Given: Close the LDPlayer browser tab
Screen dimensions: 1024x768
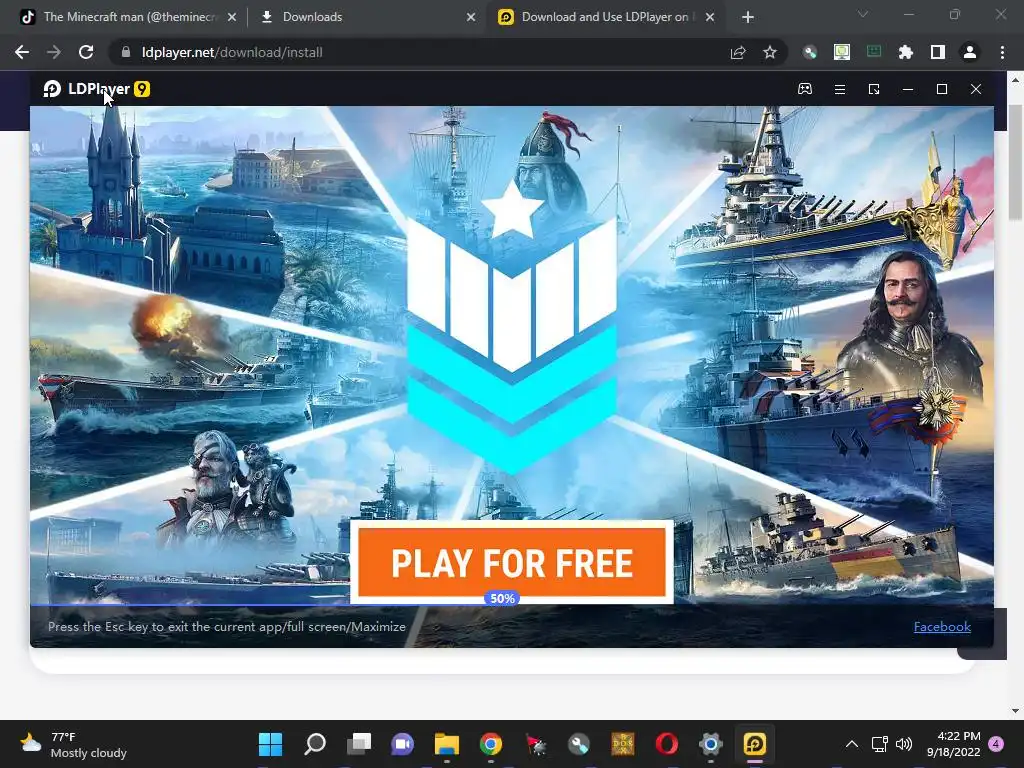Looking at the screenshot, I should point(710,18).
